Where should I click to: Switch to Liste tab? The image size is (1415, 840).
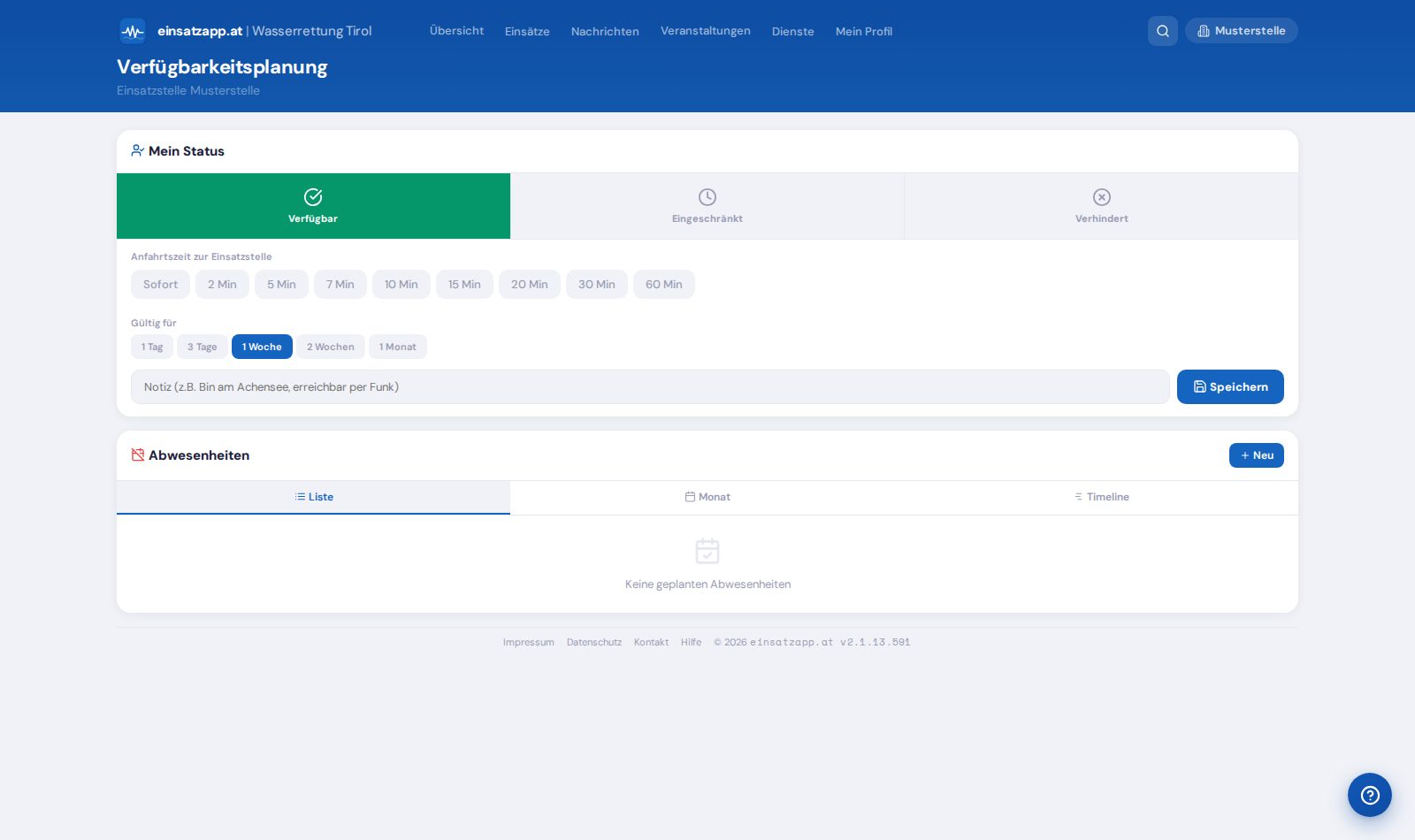point(313,497)
